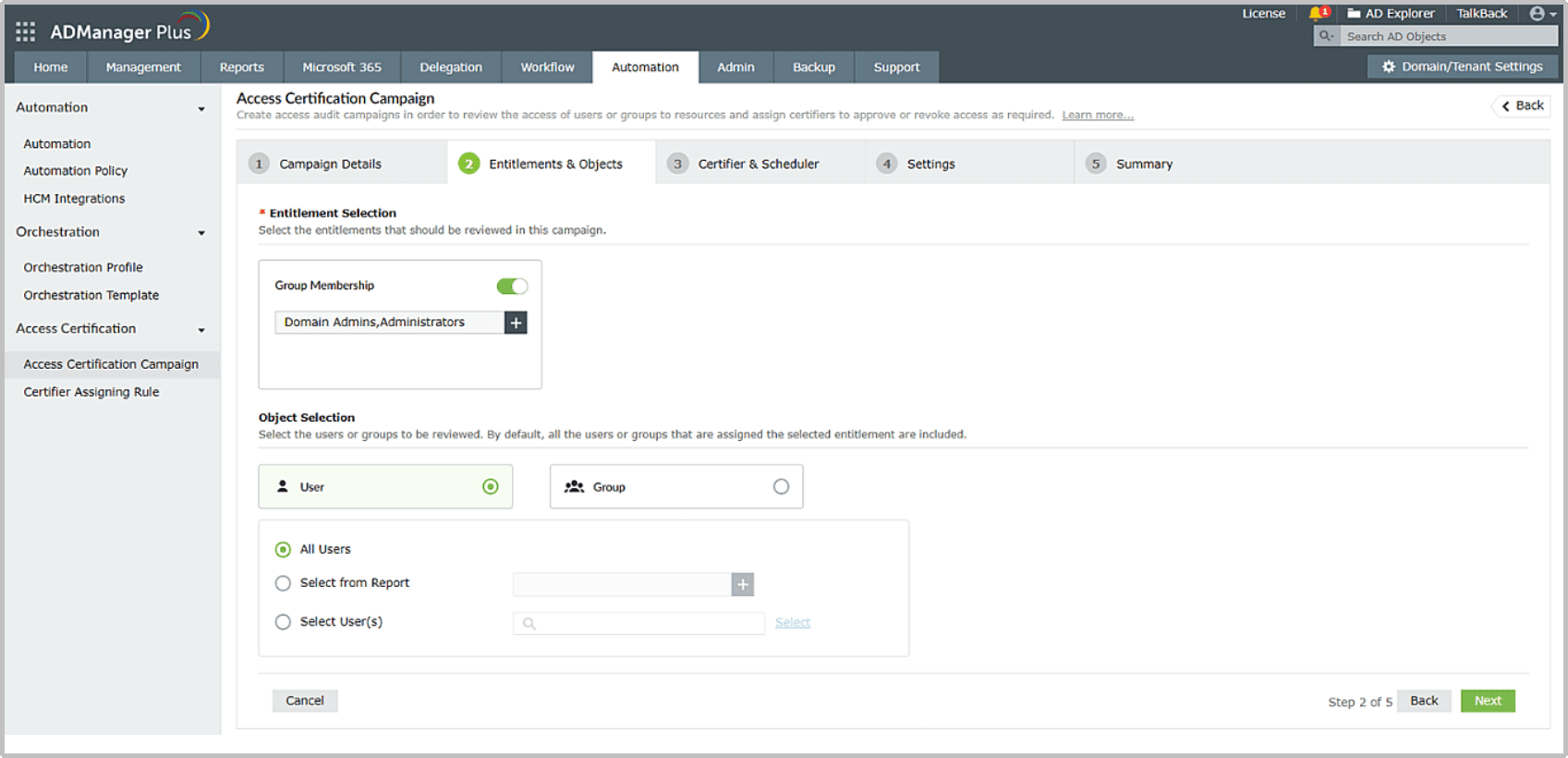Open the Home tab

[51, 67]
